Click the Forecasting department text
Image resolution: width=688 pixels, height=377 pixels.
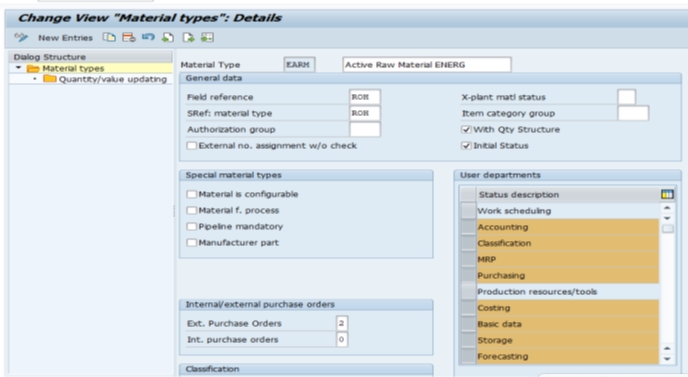pos(503,357)
